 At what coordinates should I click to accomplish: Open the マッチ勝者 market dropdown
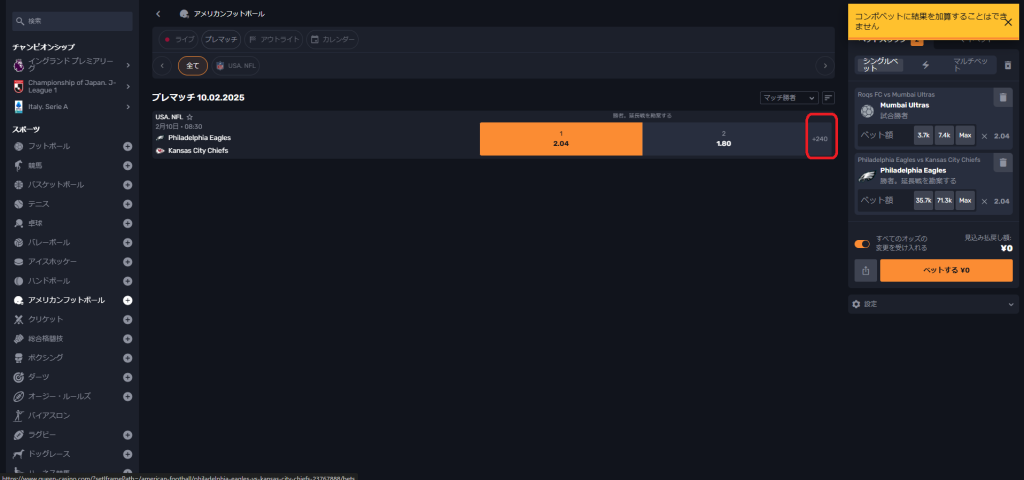pyautogui.click(x=789, y=98)
